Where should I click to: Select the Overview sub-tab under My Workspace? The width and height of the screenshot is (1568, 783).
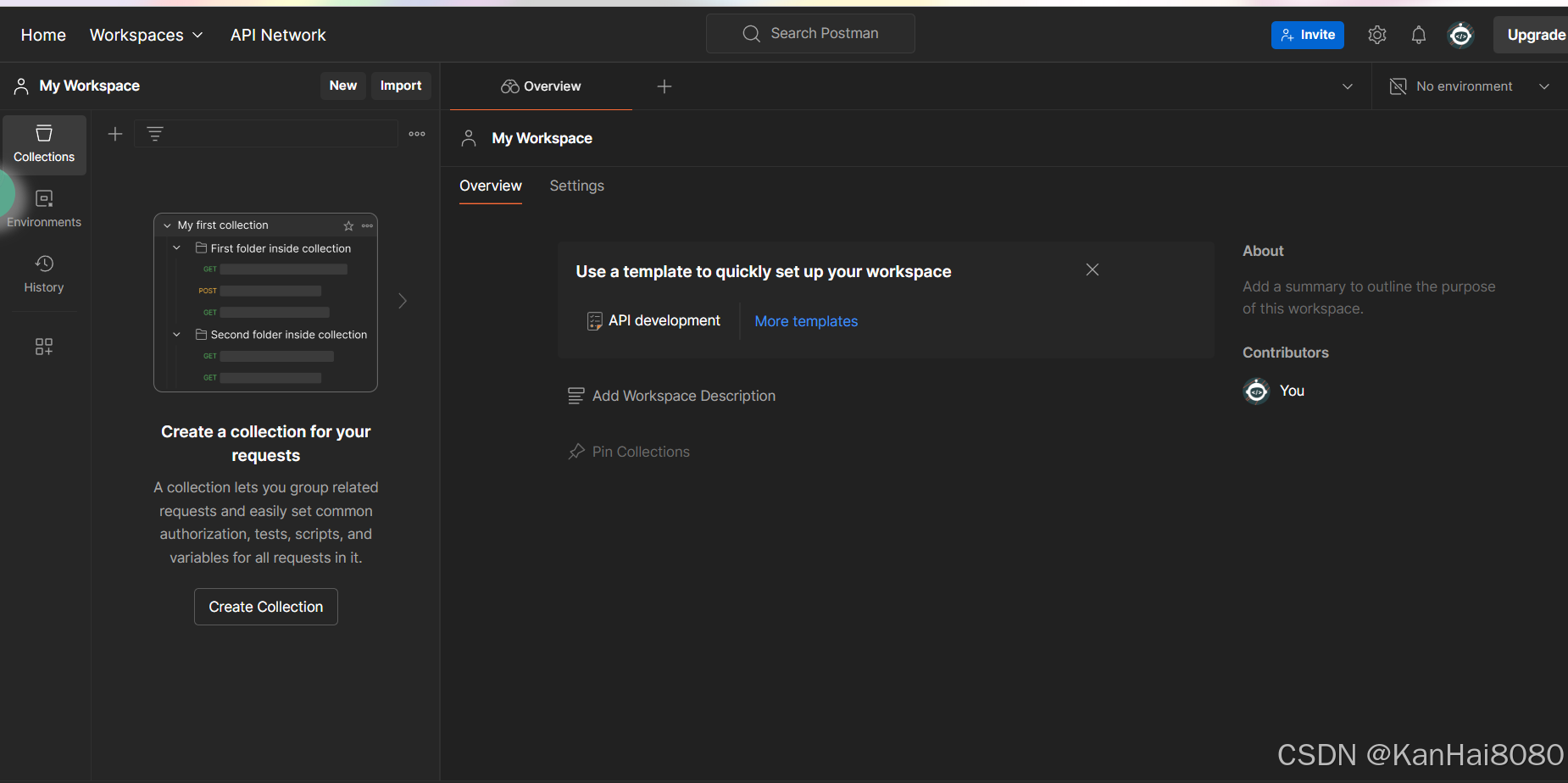click(x=491, y=186)
